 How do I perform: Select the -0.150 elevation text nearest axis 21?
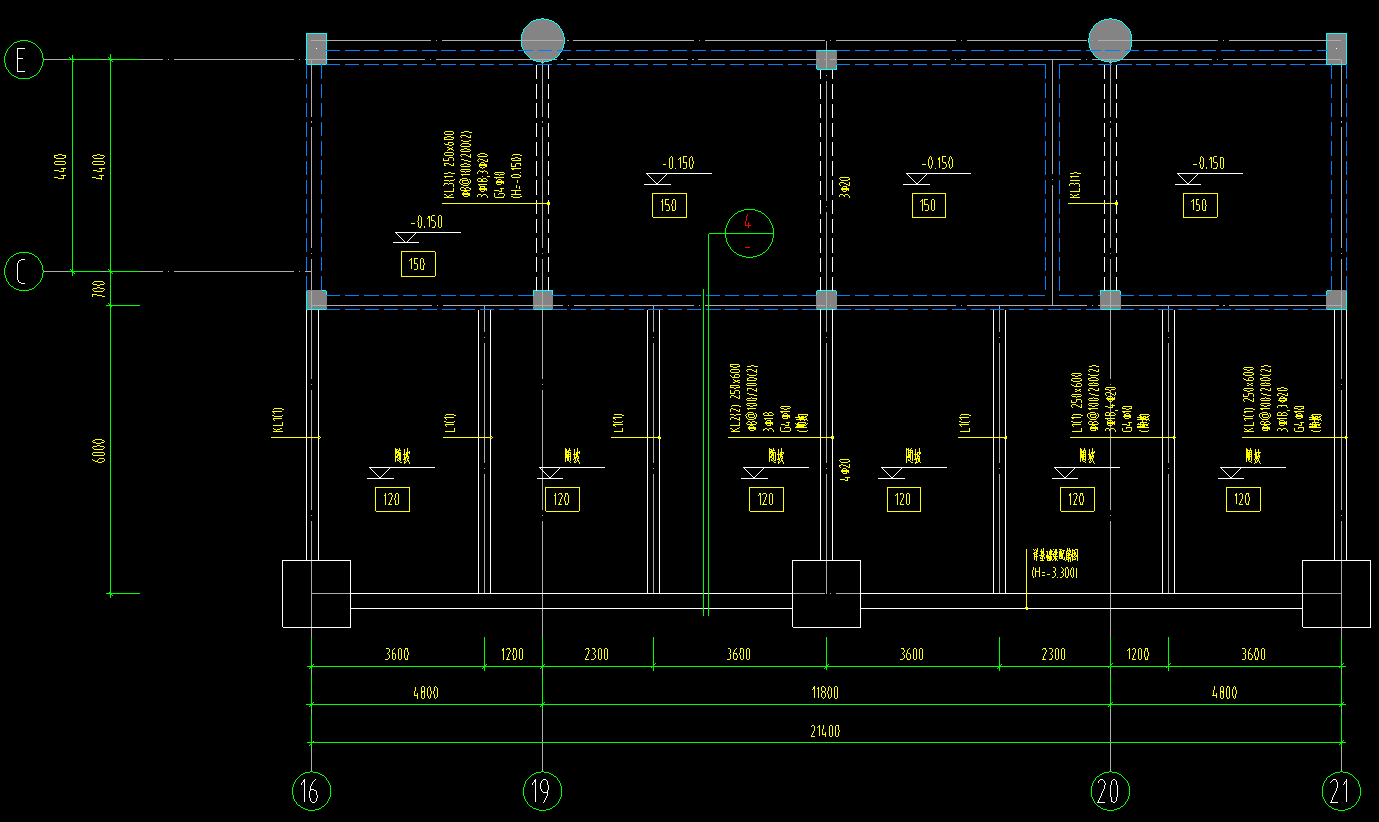(x=1209, y=163)
